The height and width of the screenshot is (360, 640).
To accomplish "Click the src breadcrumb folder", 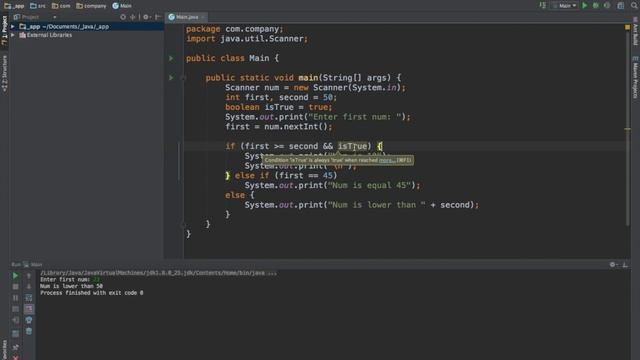I will [38, 6].
